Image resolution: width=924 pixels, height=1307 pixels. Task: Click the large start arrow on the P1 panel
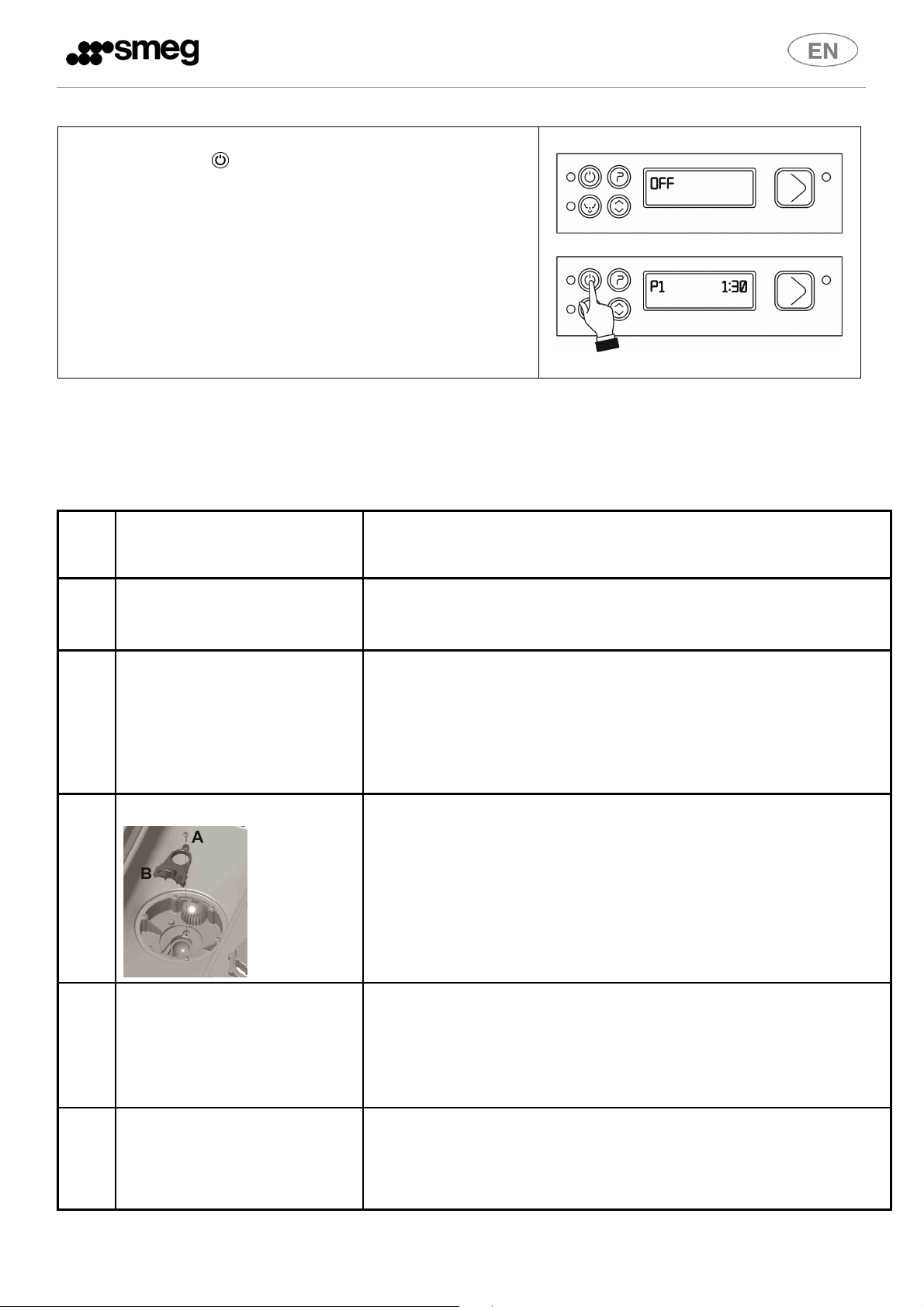coord(794,291)
